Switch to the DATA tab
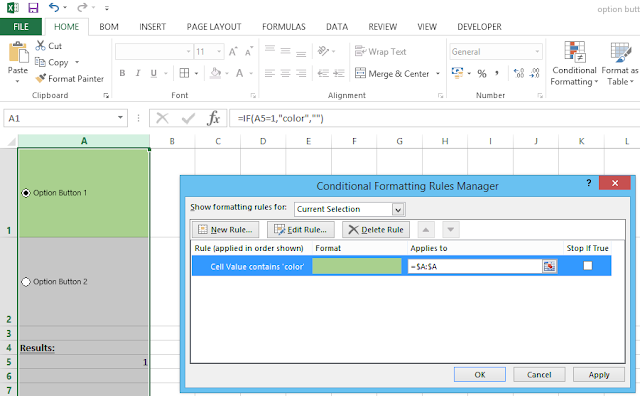640x396 pixels. (x=337, y=27)
